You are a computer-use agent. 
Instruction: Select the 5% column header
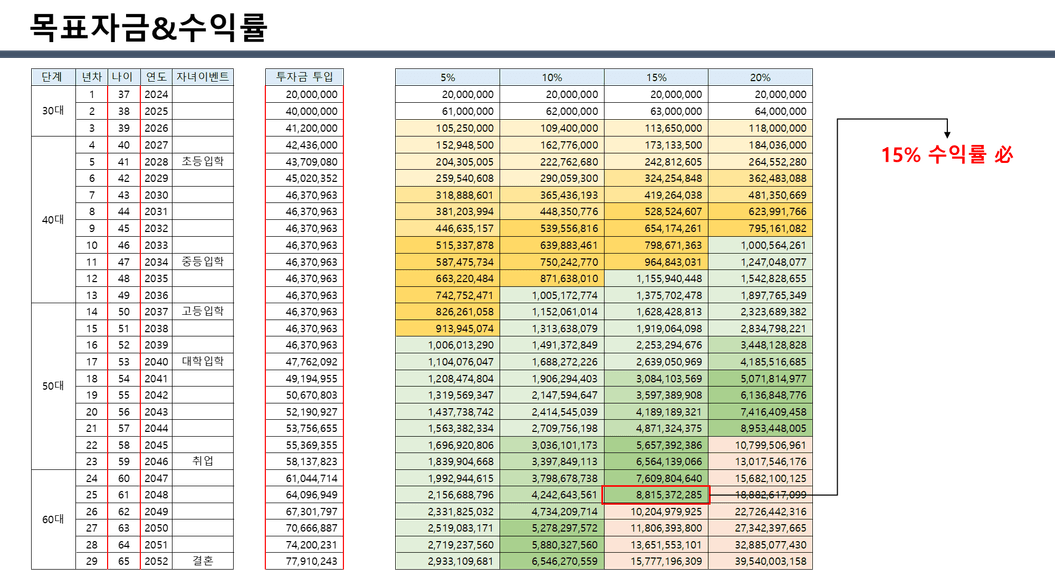447,77
